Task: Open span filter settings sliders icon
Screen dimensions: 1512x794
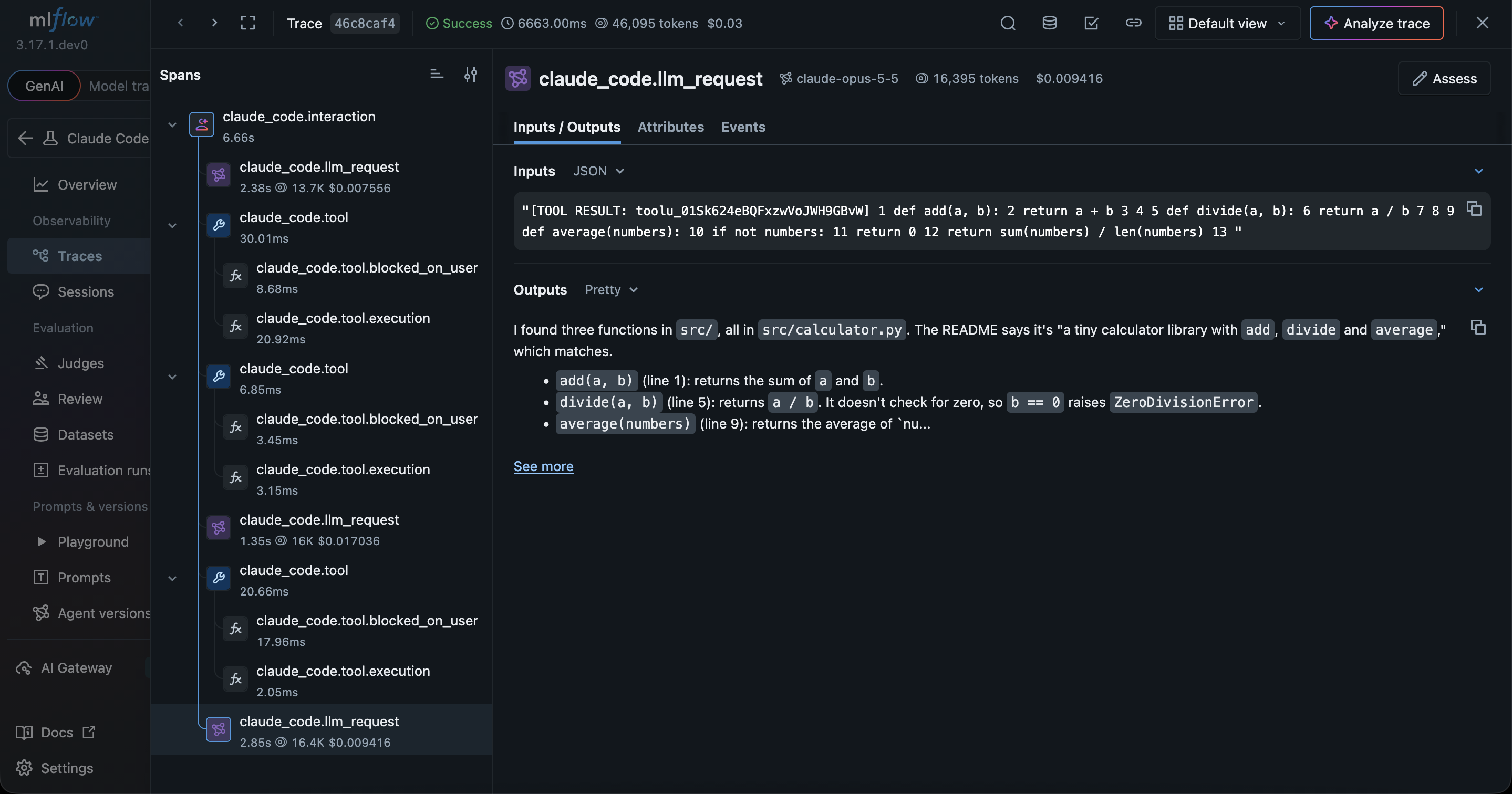Action: [471, 75]
